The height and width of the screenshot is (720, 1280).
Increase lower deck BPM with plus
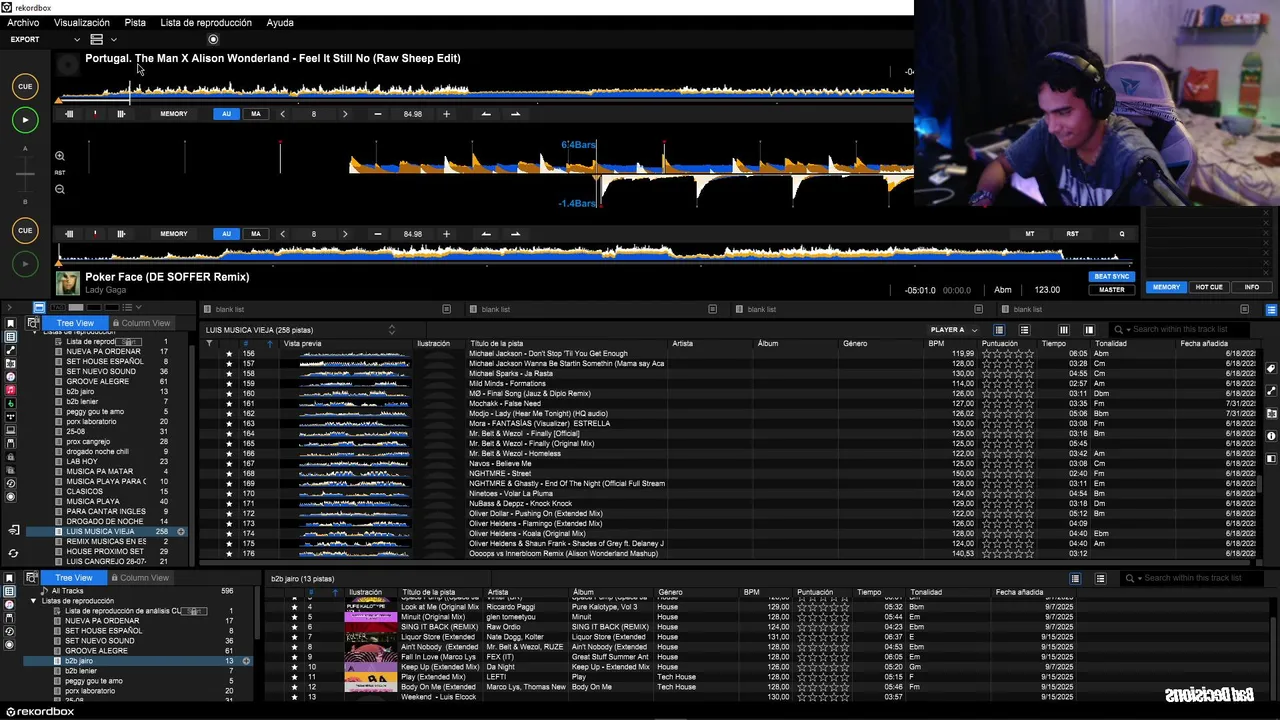click(x=446, y=234)
